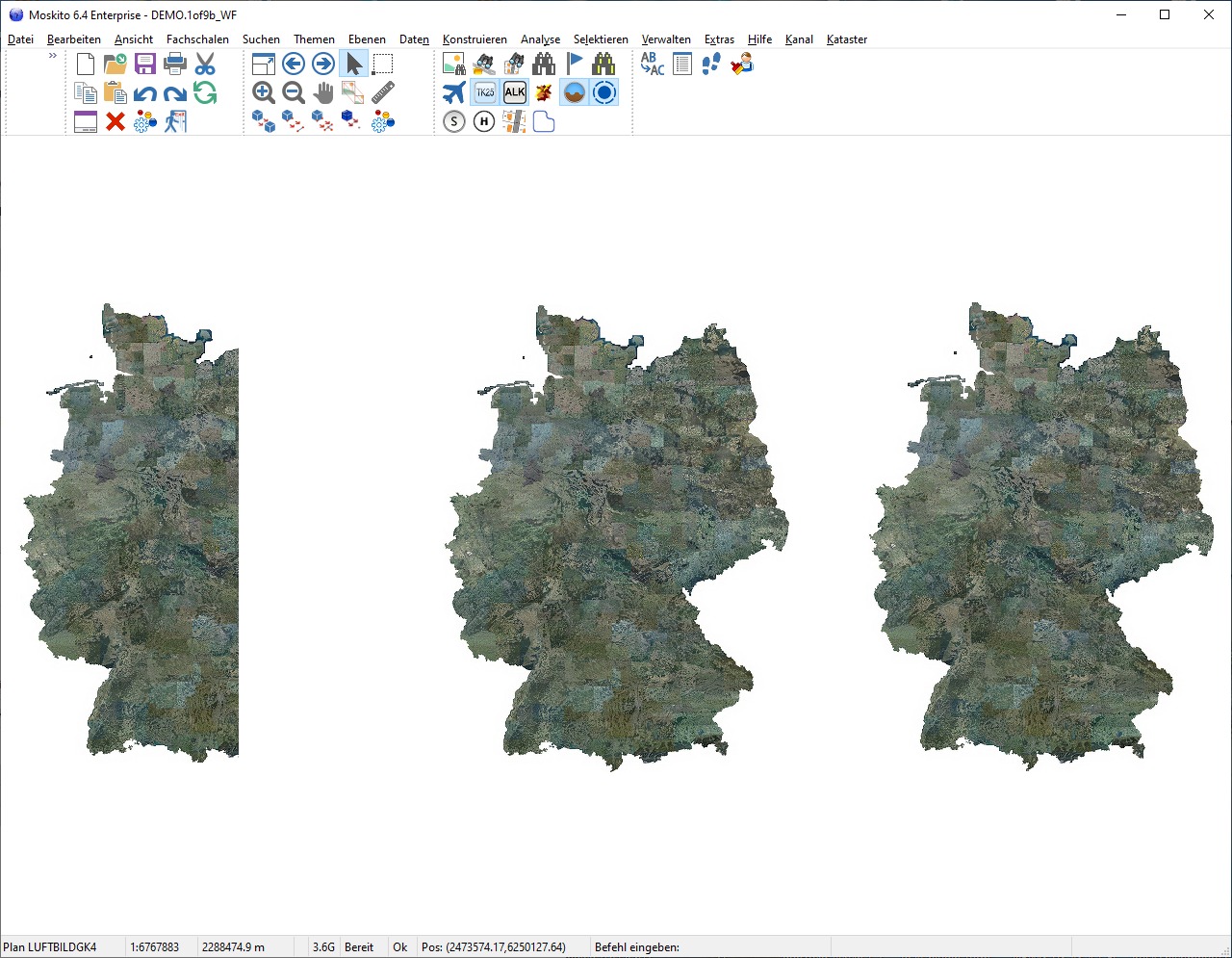1232x958 pixels.
Task: Click the middle Germany aerial map
Action: 616,539
